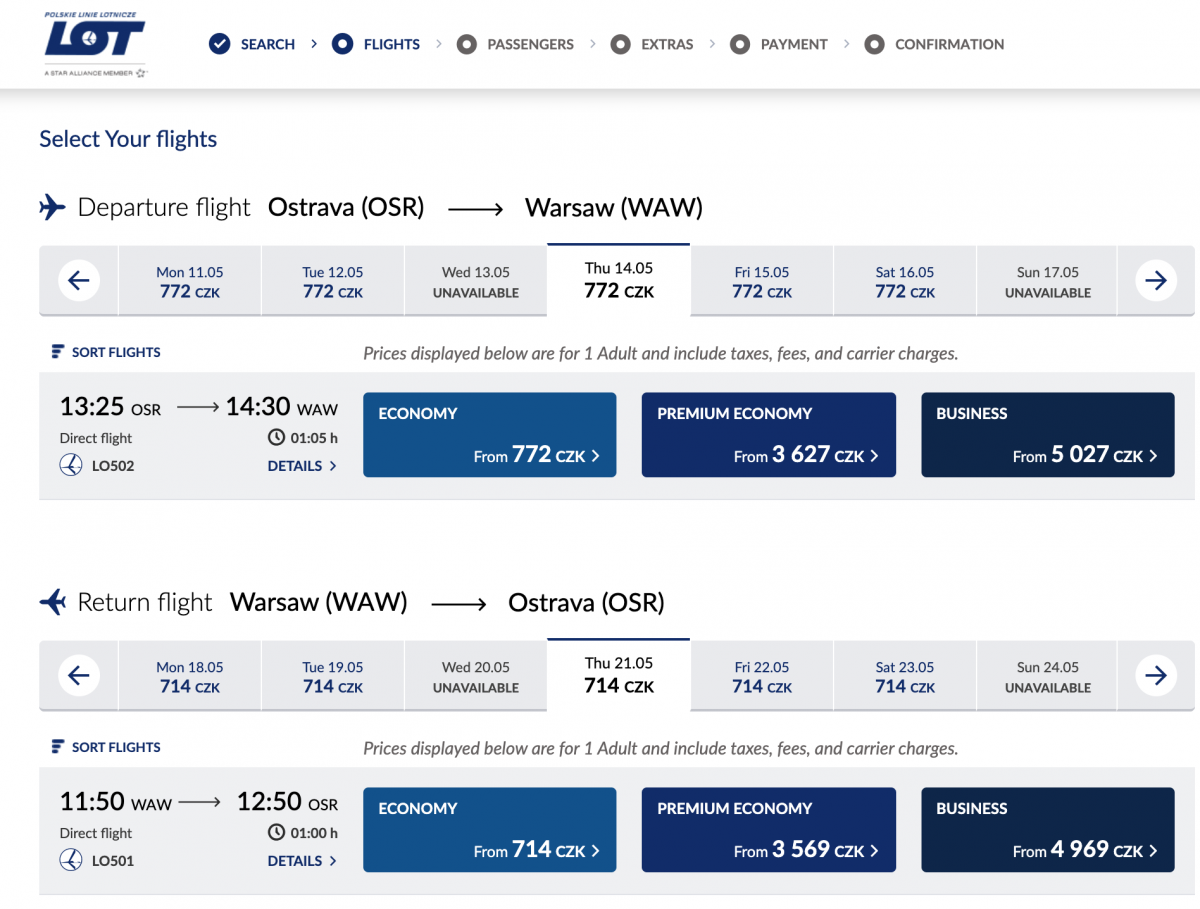Click the Flights step radio indicator
Viewport: 1200px width, 909px height.
(x=343, y=44)
